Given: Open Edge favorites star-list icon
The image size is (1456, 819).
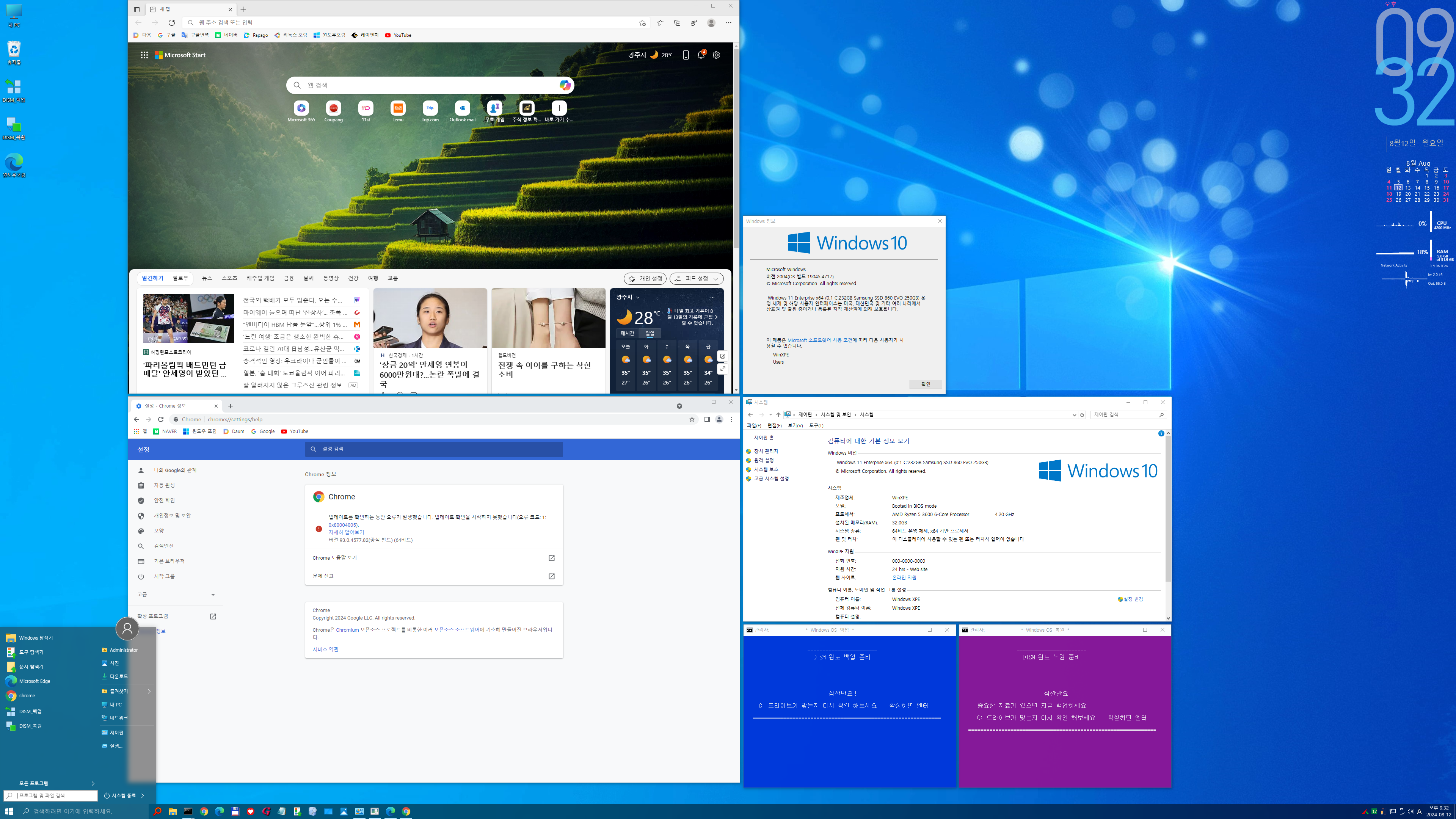Looking at the screenshot, I should [660, 23].
